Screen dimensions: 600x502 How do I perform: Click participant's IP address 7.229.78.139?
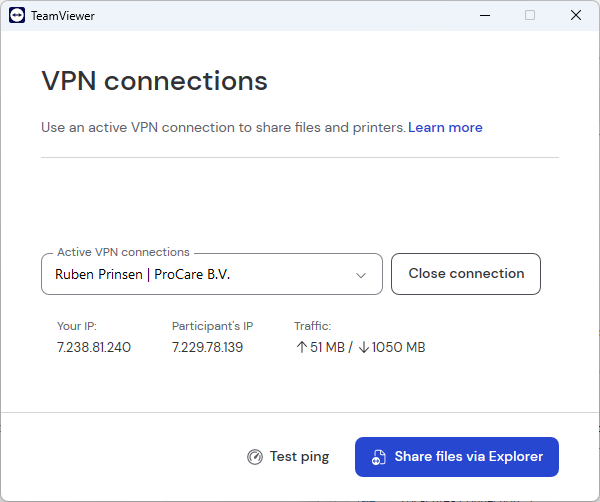pyautogui.click(x=207, y=347)
